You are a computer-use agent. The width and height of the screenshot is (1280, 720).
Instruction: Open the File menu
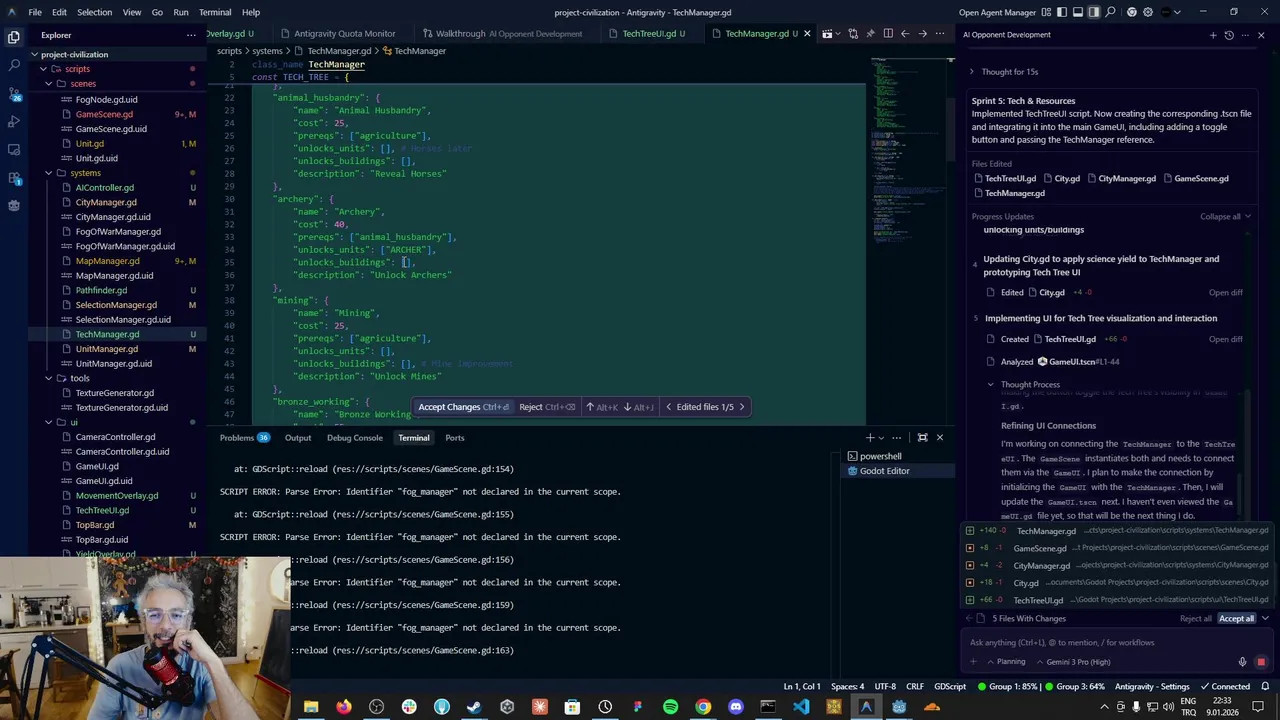tap(35, 12)
